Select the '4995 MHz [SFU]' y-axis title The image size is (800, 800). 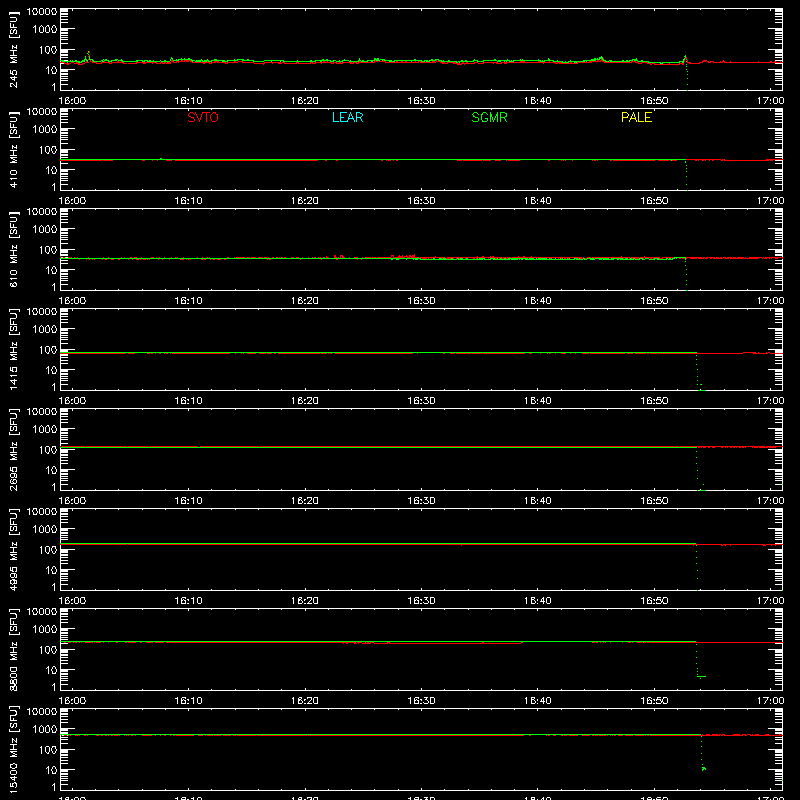click(13, 549)
